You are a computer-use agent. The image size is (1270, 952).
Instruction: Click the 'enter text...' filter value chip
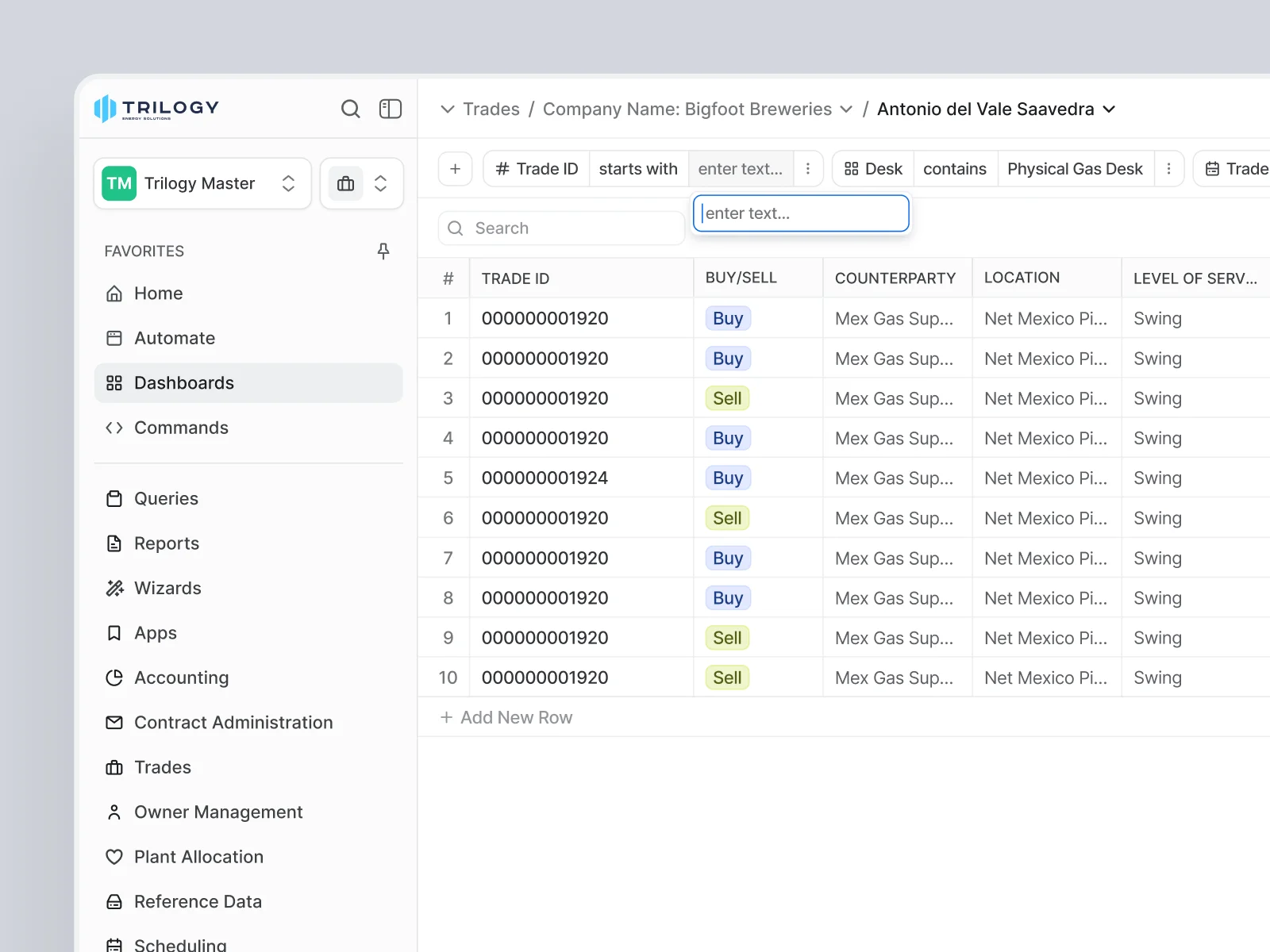pos(740,169)
